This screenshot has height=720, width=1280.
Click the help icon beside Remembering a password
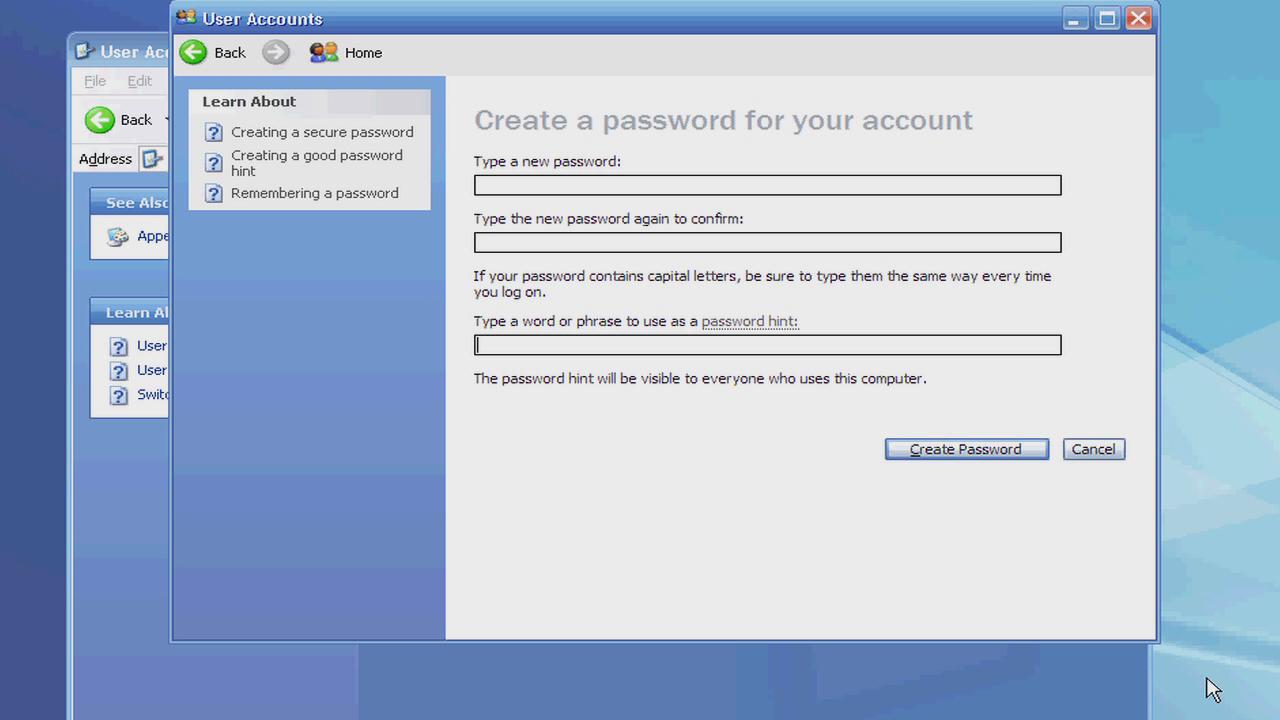pos(213,193)
